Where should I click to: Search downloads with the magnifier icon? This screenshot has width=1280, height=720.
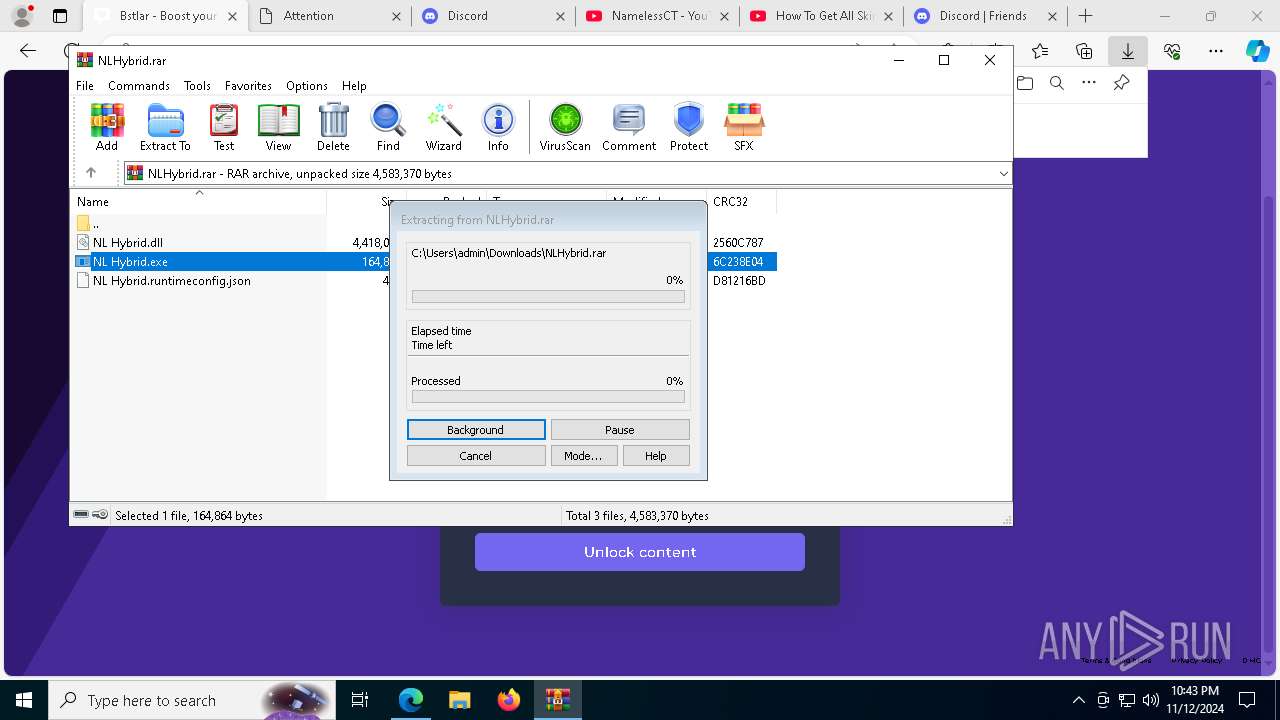point(1057,83)
